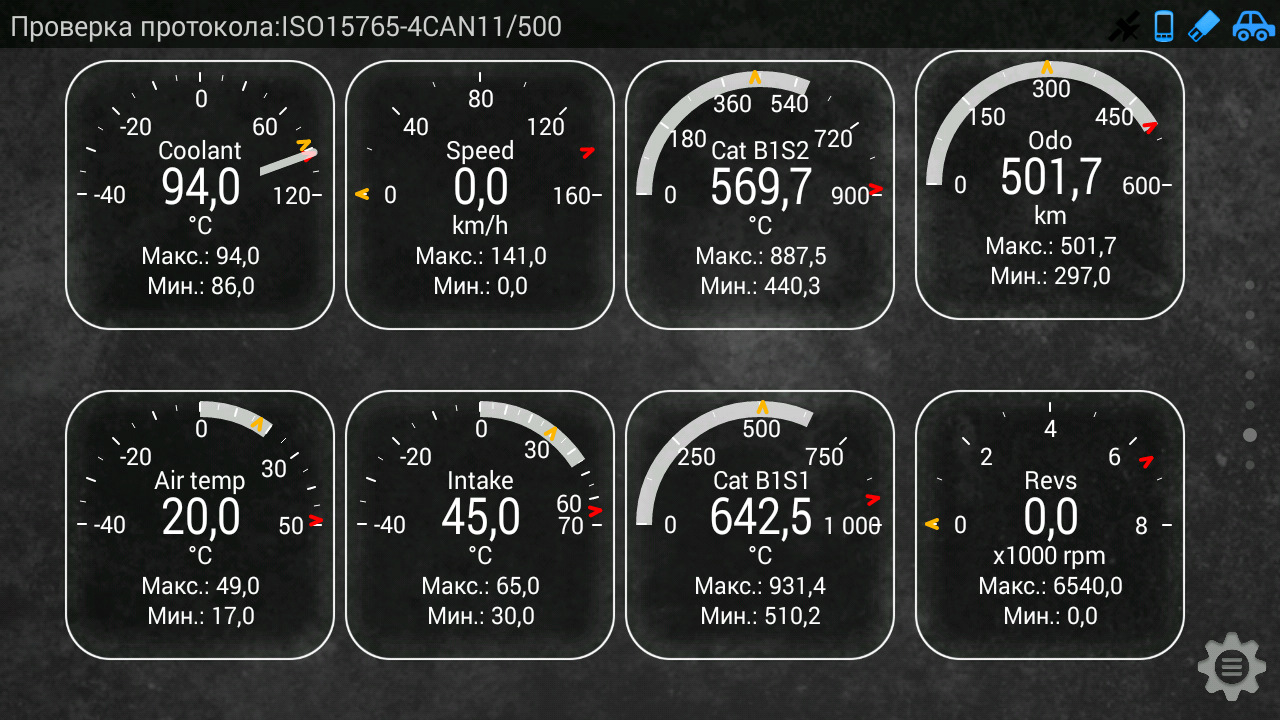1280x720 pixels.
Task: Click Coolant 'Мин.: 86,0' reading
Action: coord(201,286)
